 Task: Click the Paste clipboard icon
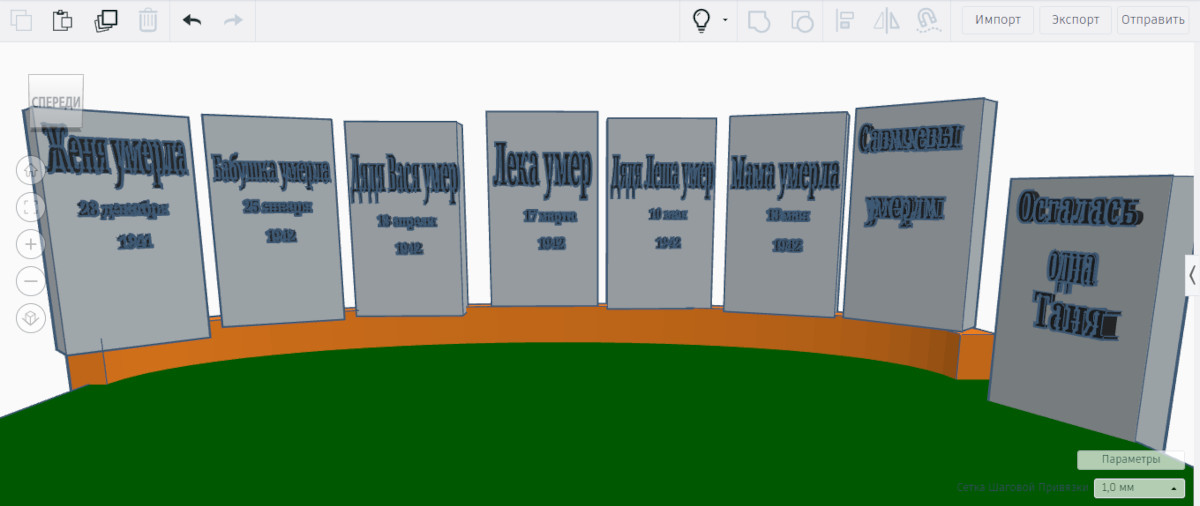(63, 20)
